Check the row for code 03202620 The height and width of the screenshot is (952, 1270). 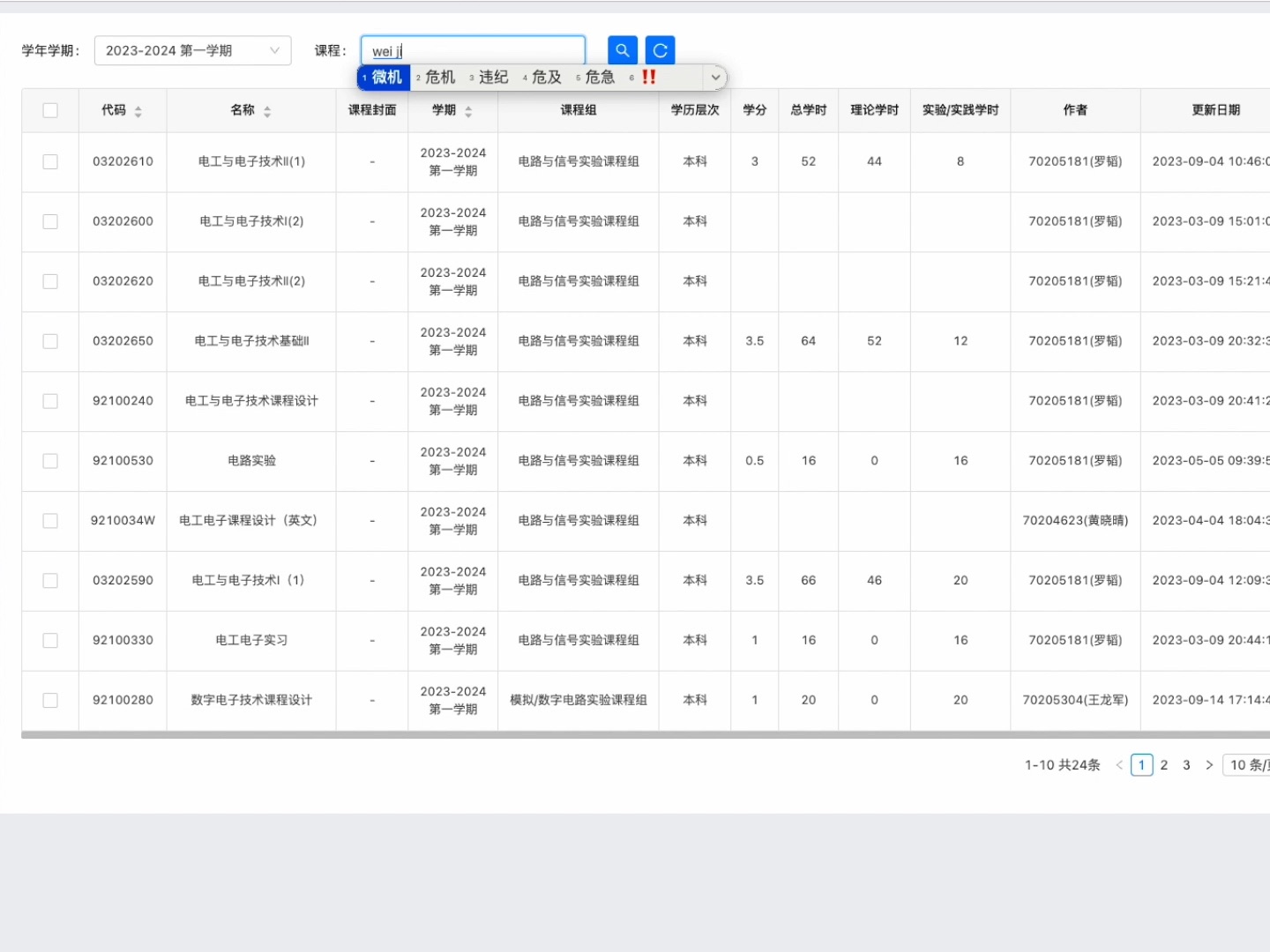pyautogui.click(x=50, y=281)
